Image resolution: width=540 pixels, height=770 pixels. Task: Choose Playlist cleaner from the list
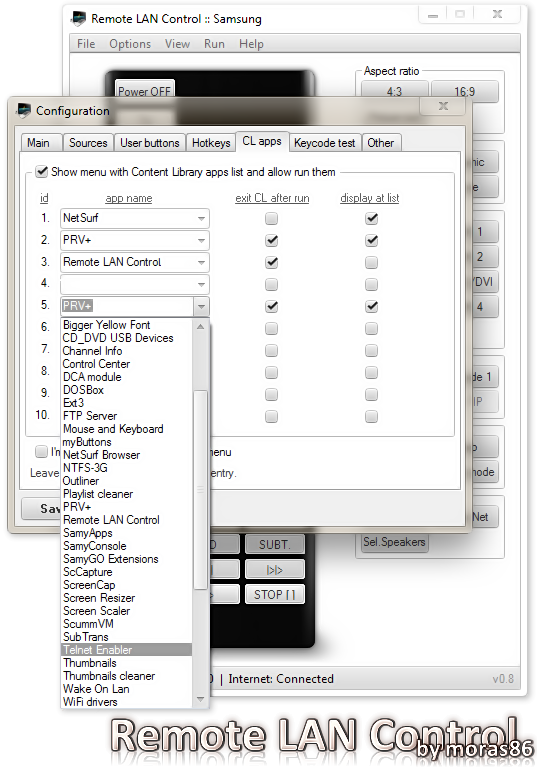(126, 494)
